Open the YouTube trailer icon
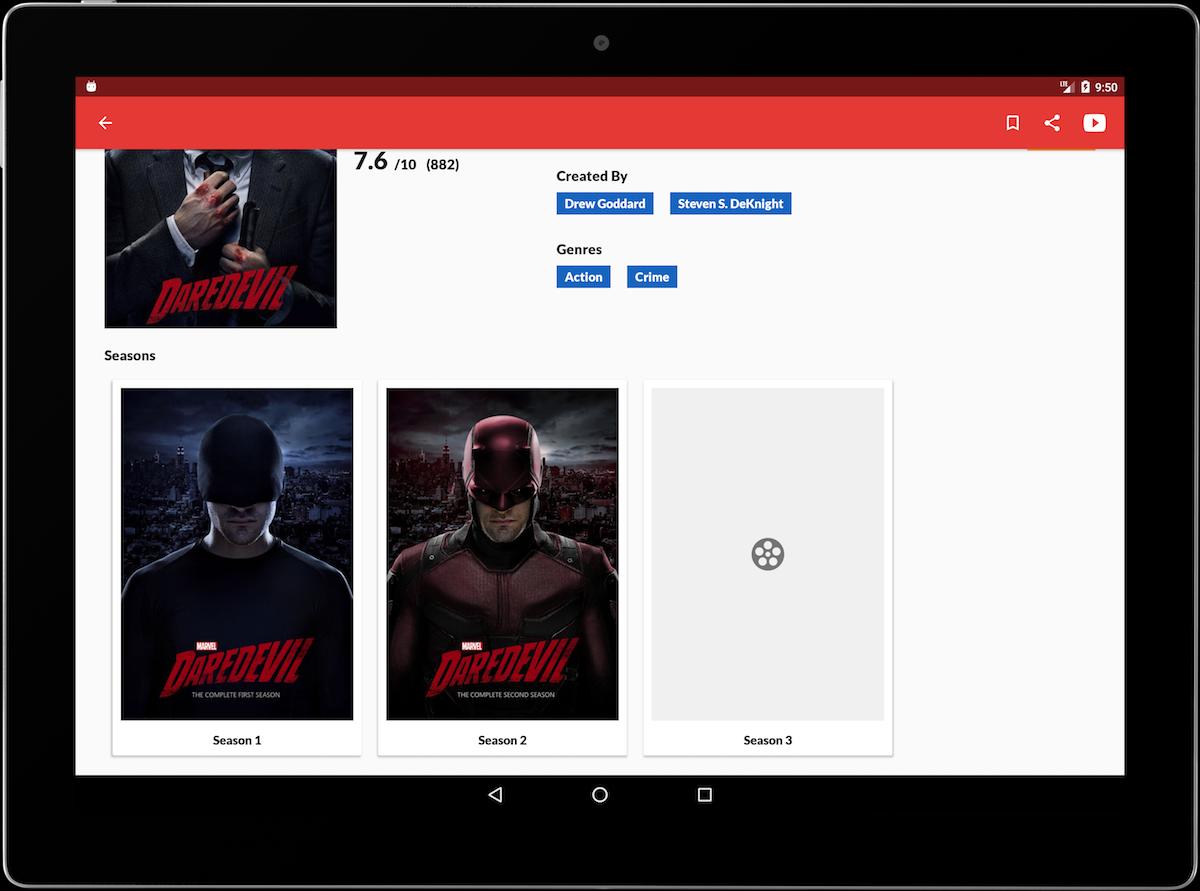The image size is (1200, 891). (1094, 123)
